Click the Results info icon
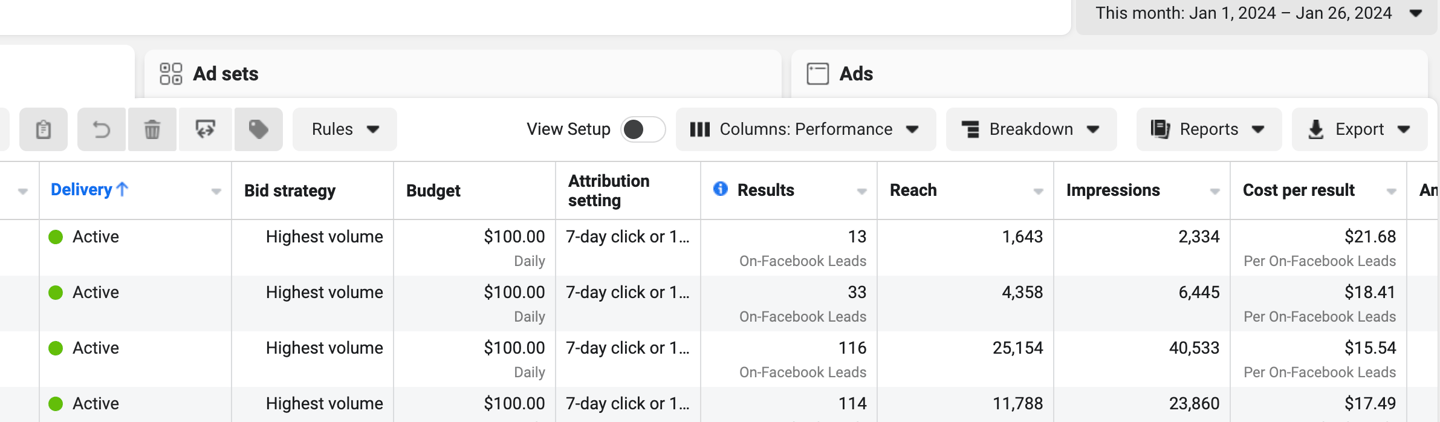1440x422 pixels. (720, 189)
